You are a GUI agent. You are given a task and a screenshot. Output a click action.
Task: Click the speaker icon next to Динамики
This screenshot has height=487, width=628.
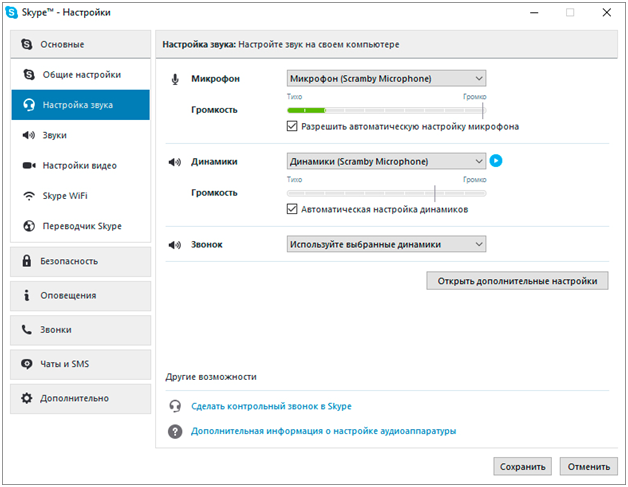[175, 162]
